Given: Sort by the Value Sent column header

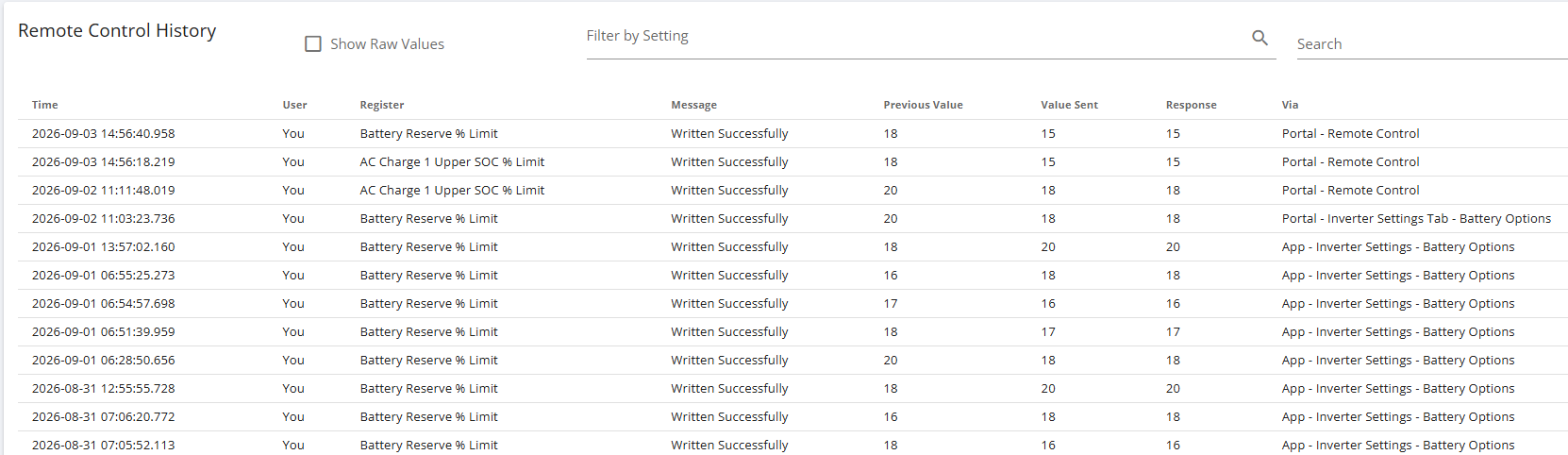Looking at the screenshot, I should (1069, 105).
